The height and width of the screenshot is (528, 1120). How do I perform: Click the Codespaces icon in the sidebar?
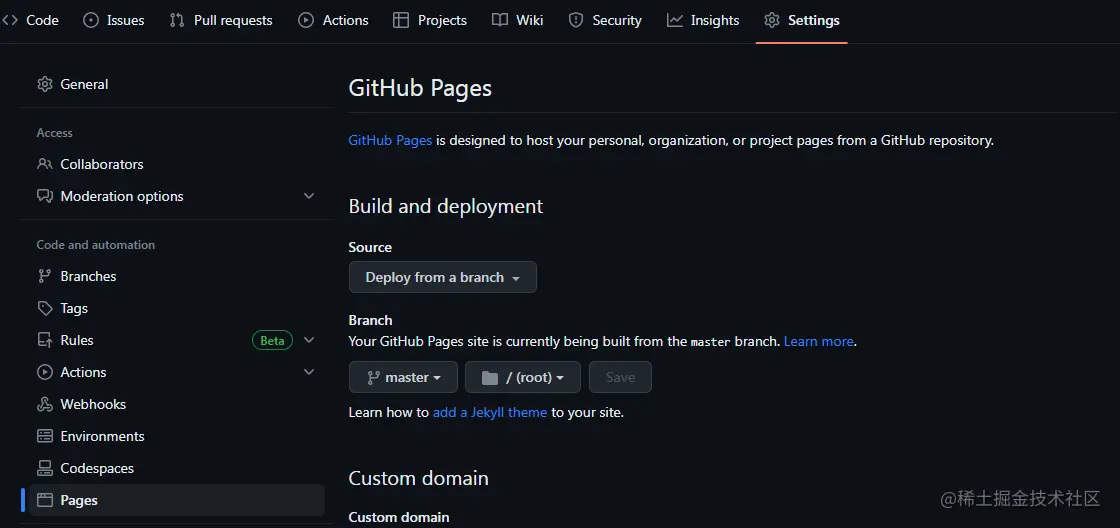coord(45,468)
